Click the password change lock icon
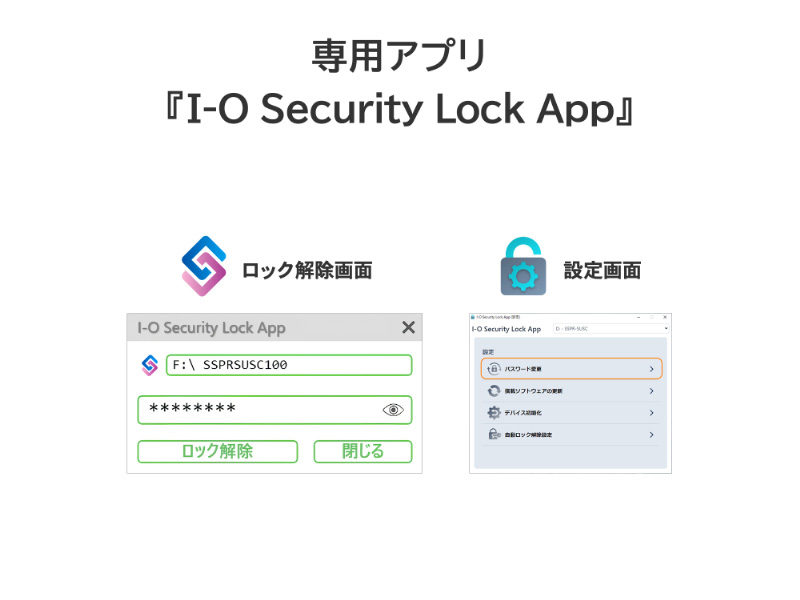 (x=493, y=368)
